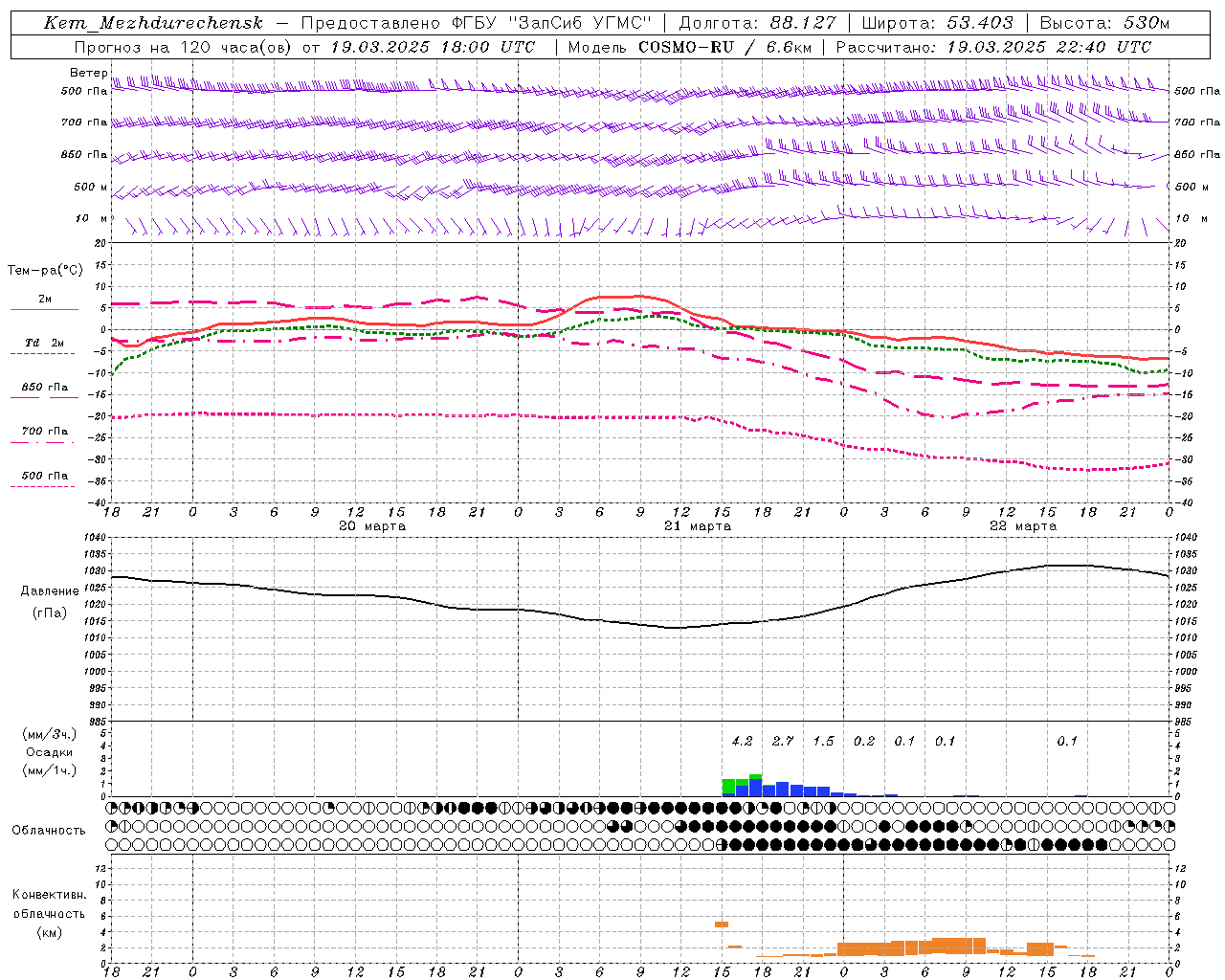Click the Осадки precipitation label
Screen dimensions: 1225x980
49,752
